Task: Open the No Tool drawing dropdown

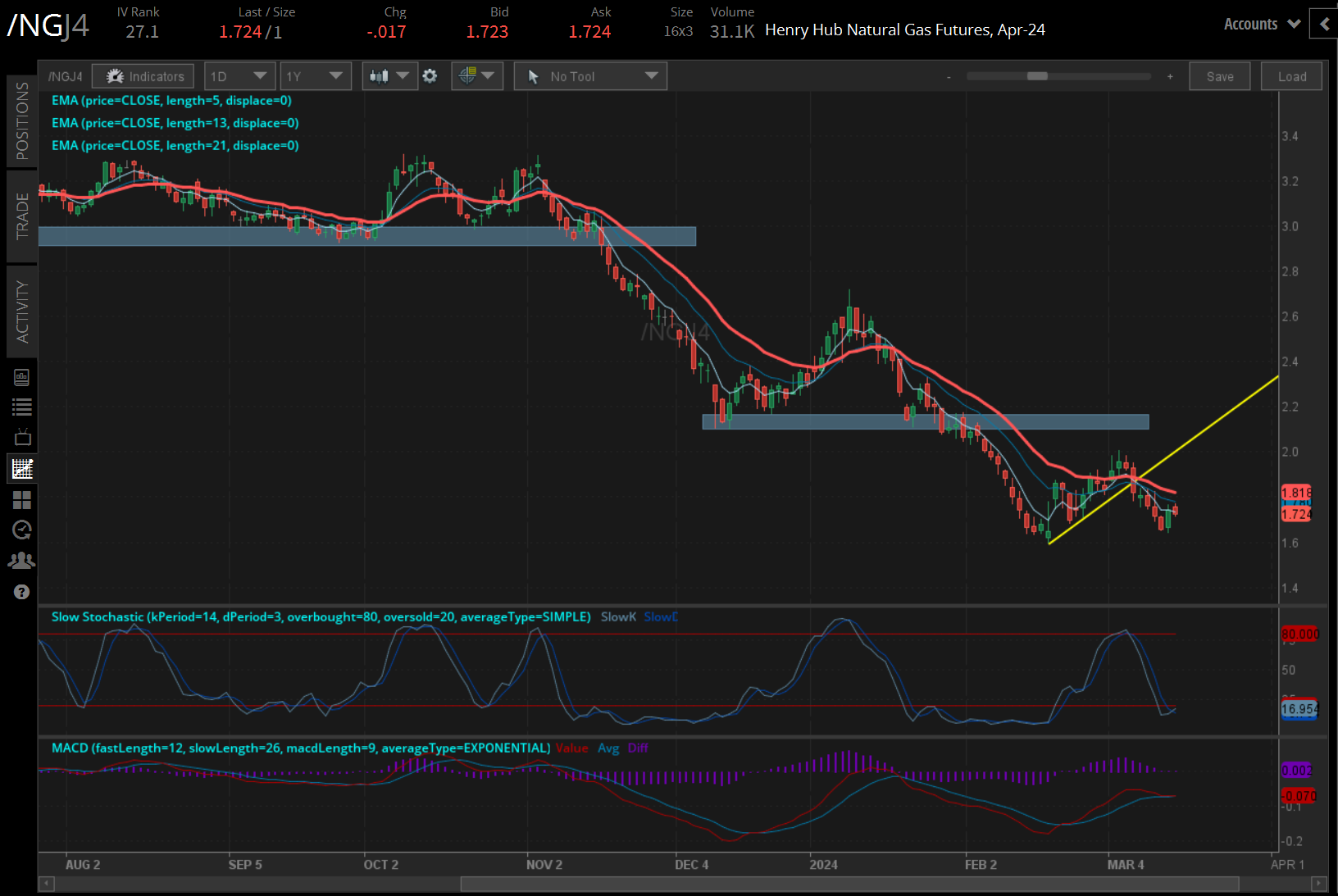Action: point(589,75)
